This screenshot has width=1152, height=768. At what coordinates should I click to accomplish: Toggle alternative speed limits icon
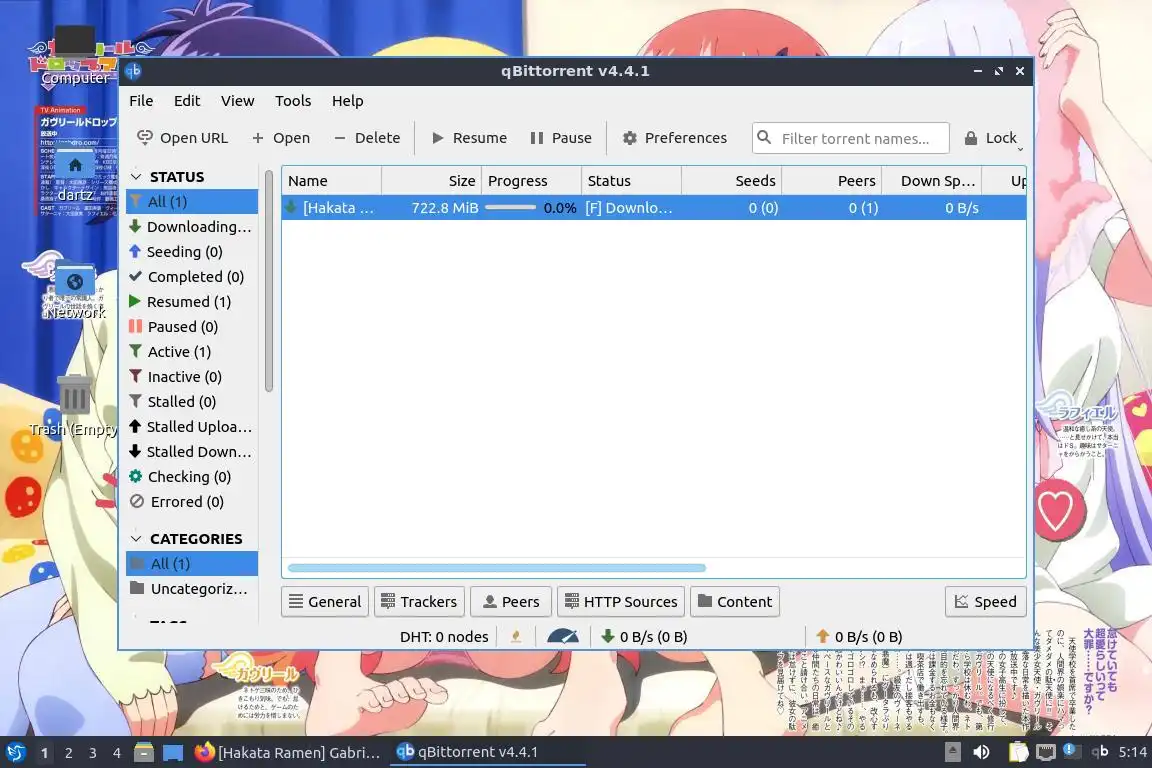coord(563,636)
